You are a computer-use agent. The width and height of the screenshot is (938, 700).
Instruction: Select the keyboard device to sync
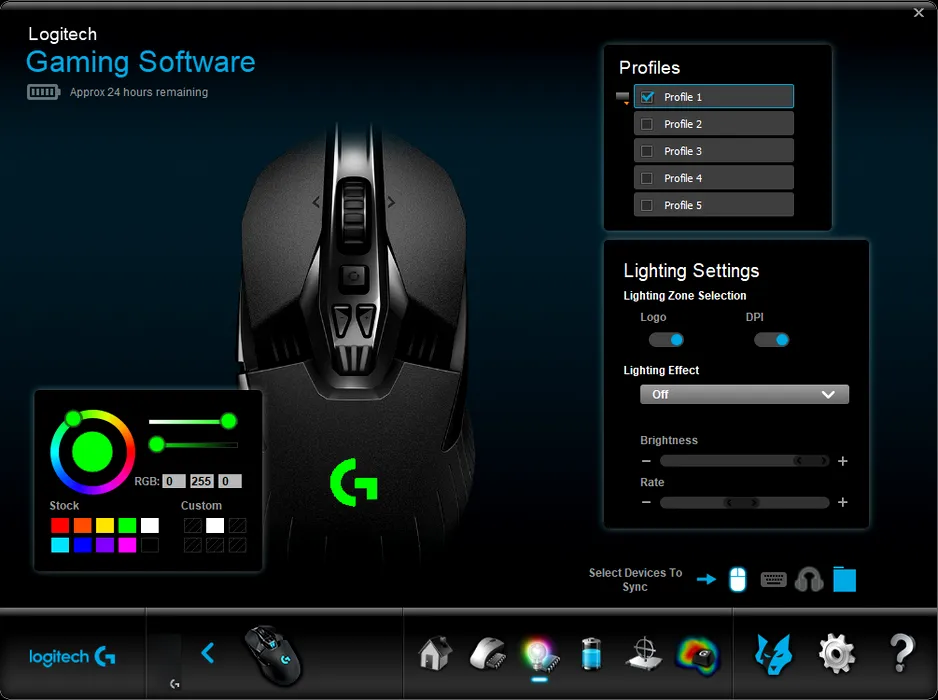click(x=773, y=579)
